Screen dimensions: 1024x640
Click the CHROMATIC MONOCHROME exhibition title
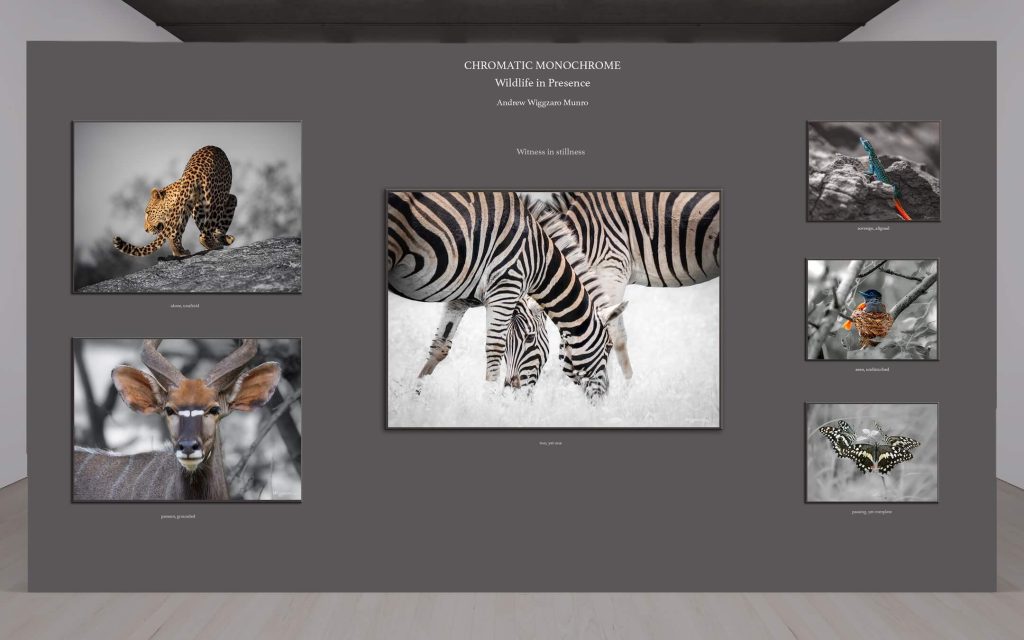point(542,65)
